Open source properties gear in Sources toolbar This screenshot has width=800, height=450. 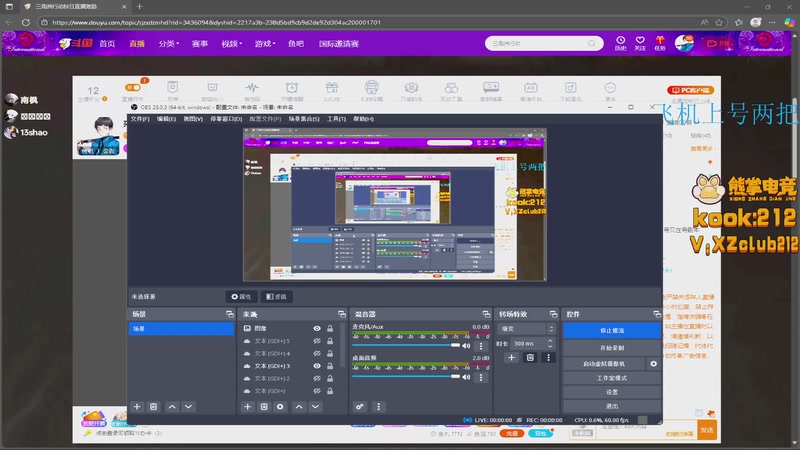[x=280, y=407]
